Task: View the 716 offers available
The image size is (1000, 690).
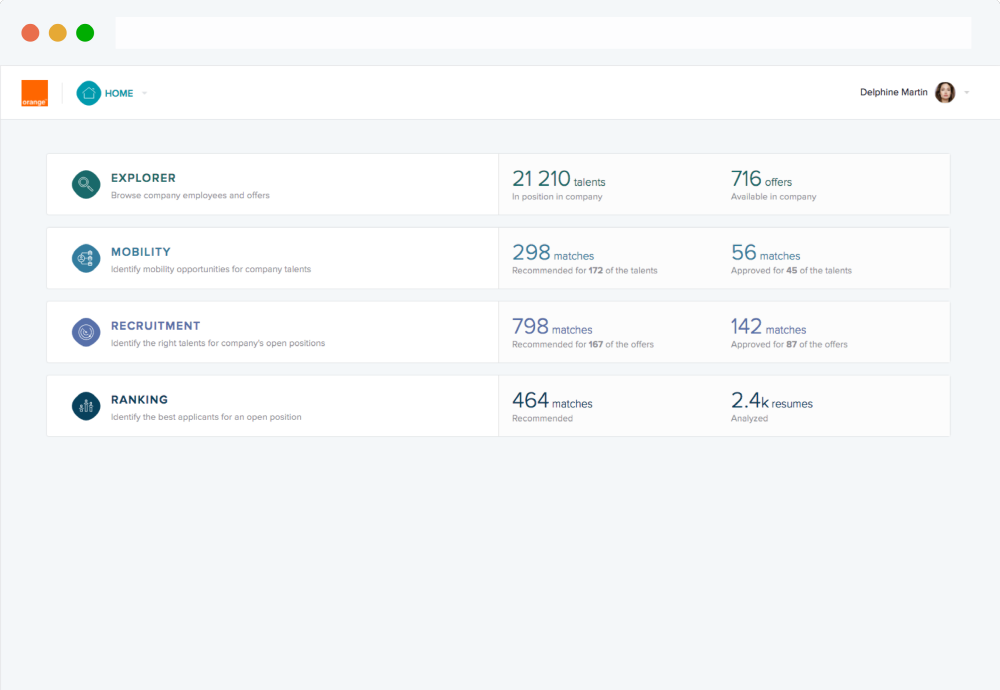Action: 761,180
